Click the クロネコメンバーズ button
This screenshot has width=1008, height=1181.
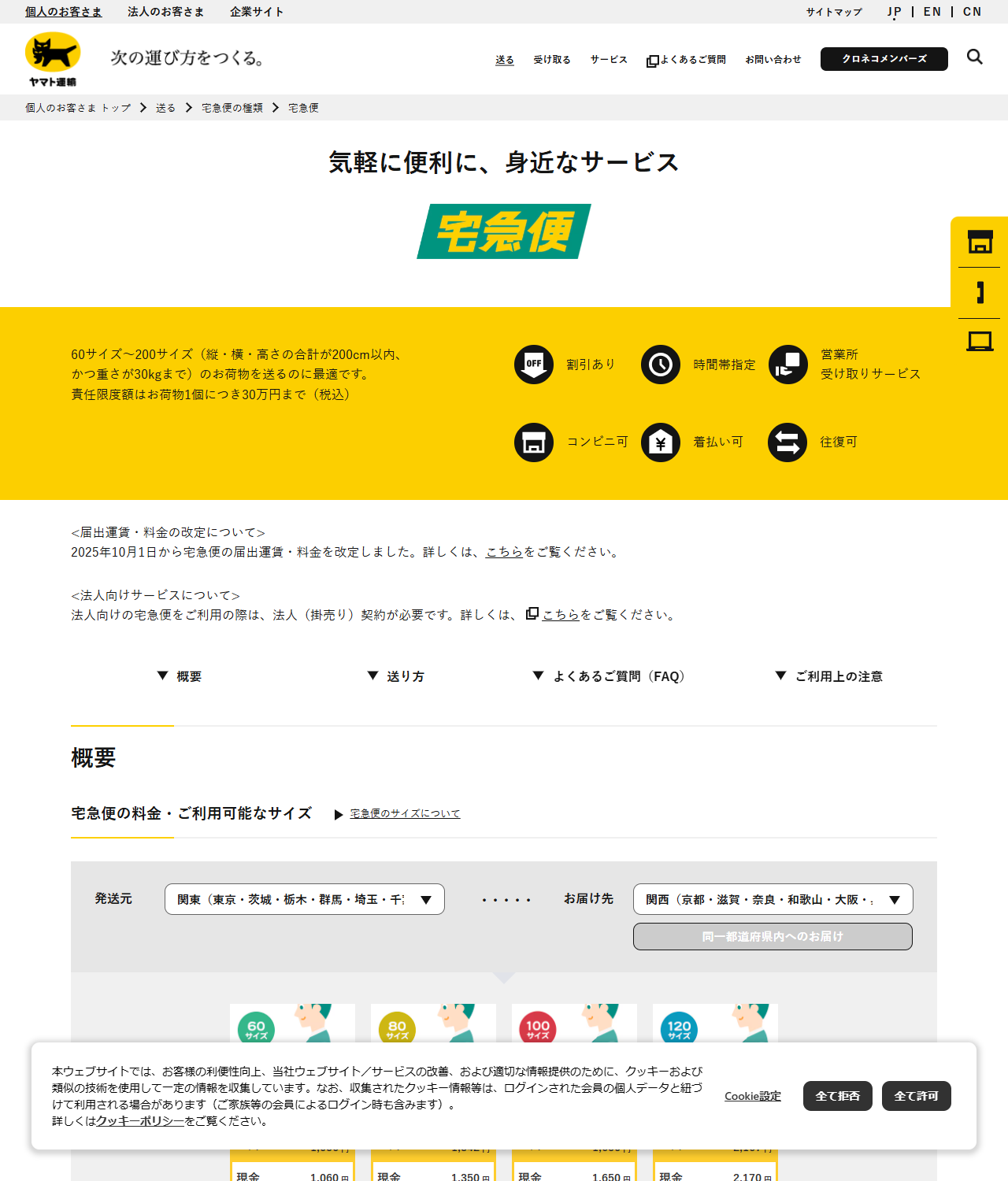pos(884,59)
